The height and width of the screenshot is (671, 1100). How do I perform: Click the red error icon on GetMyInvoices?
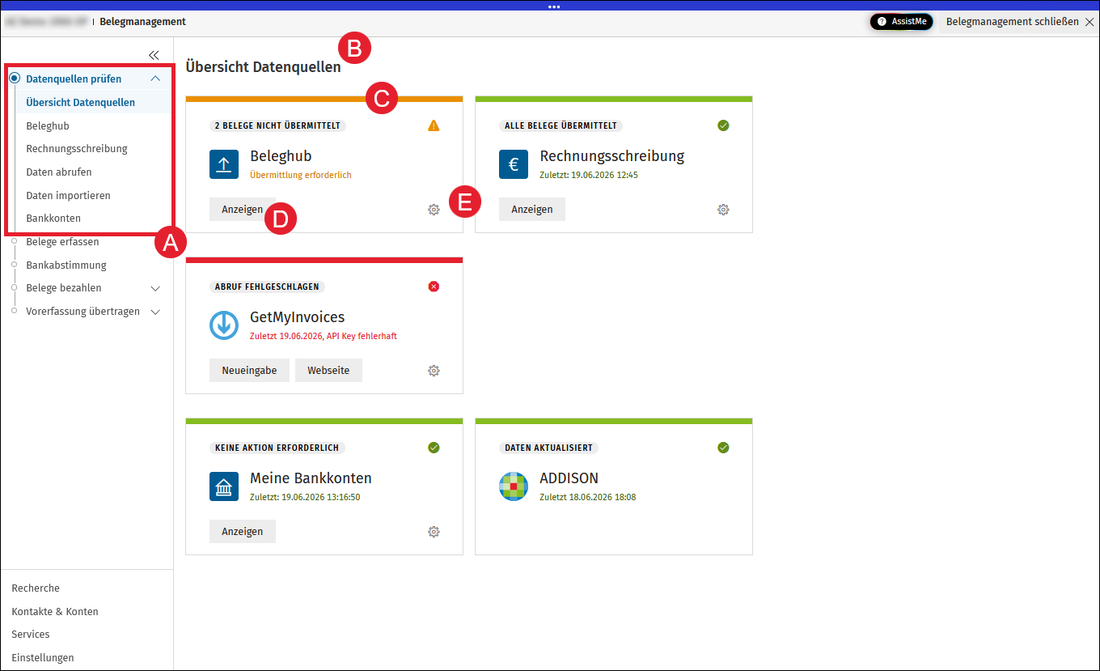(x=434, y=286)
